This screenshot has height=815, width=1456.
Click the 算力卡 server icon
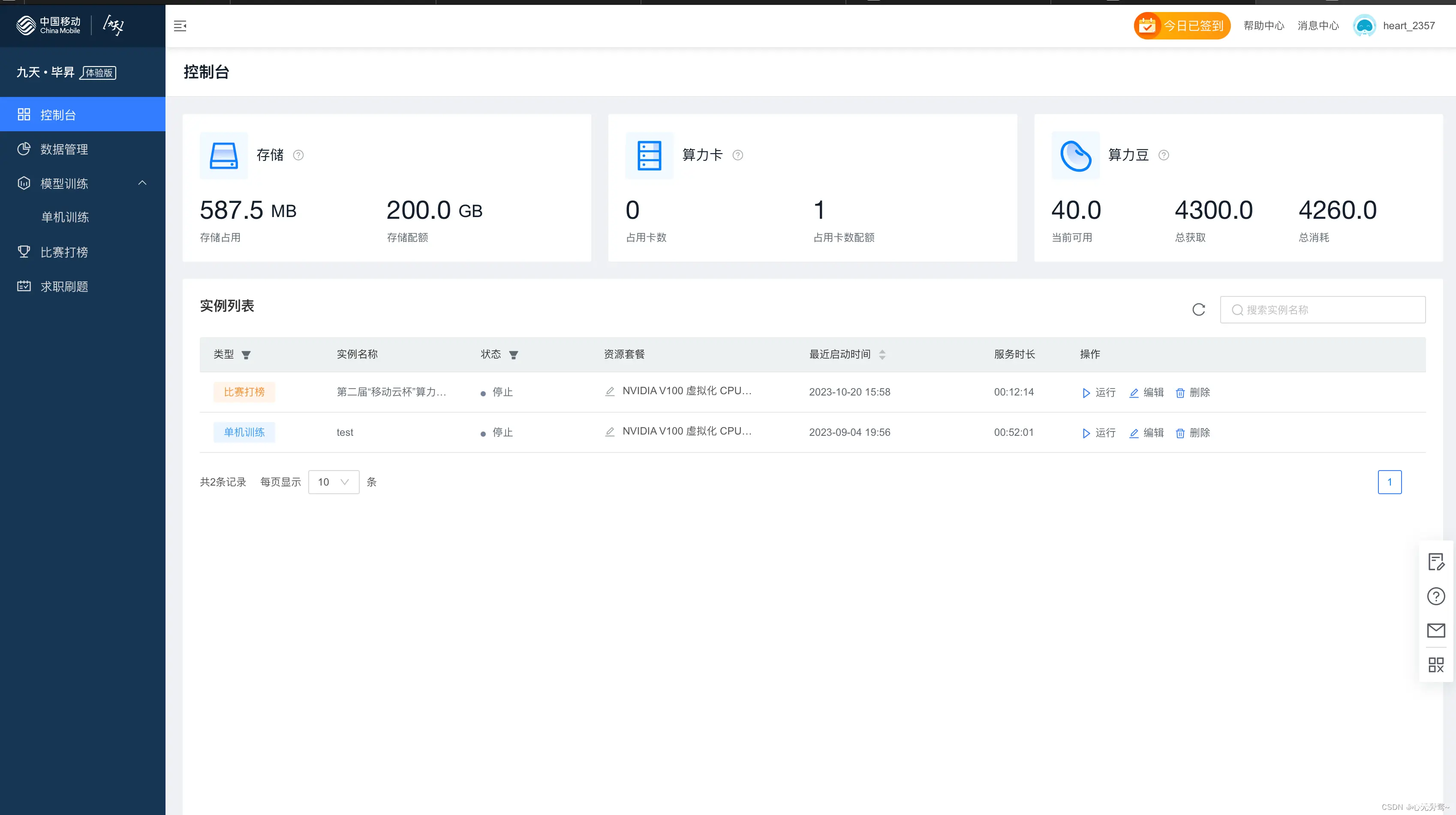pyautogui.click(x=650, y=156)
